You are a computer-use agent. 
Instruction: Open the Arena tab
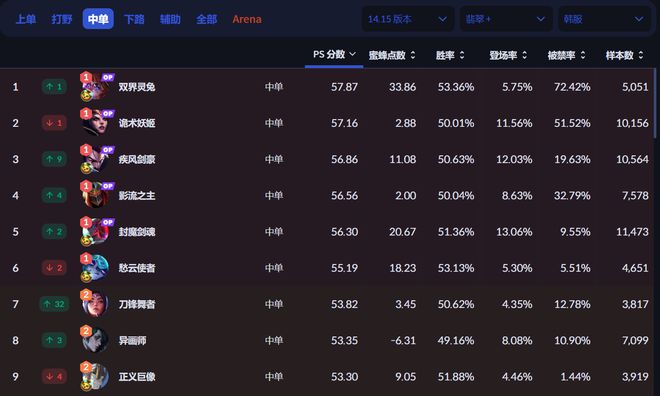[247, 19]
